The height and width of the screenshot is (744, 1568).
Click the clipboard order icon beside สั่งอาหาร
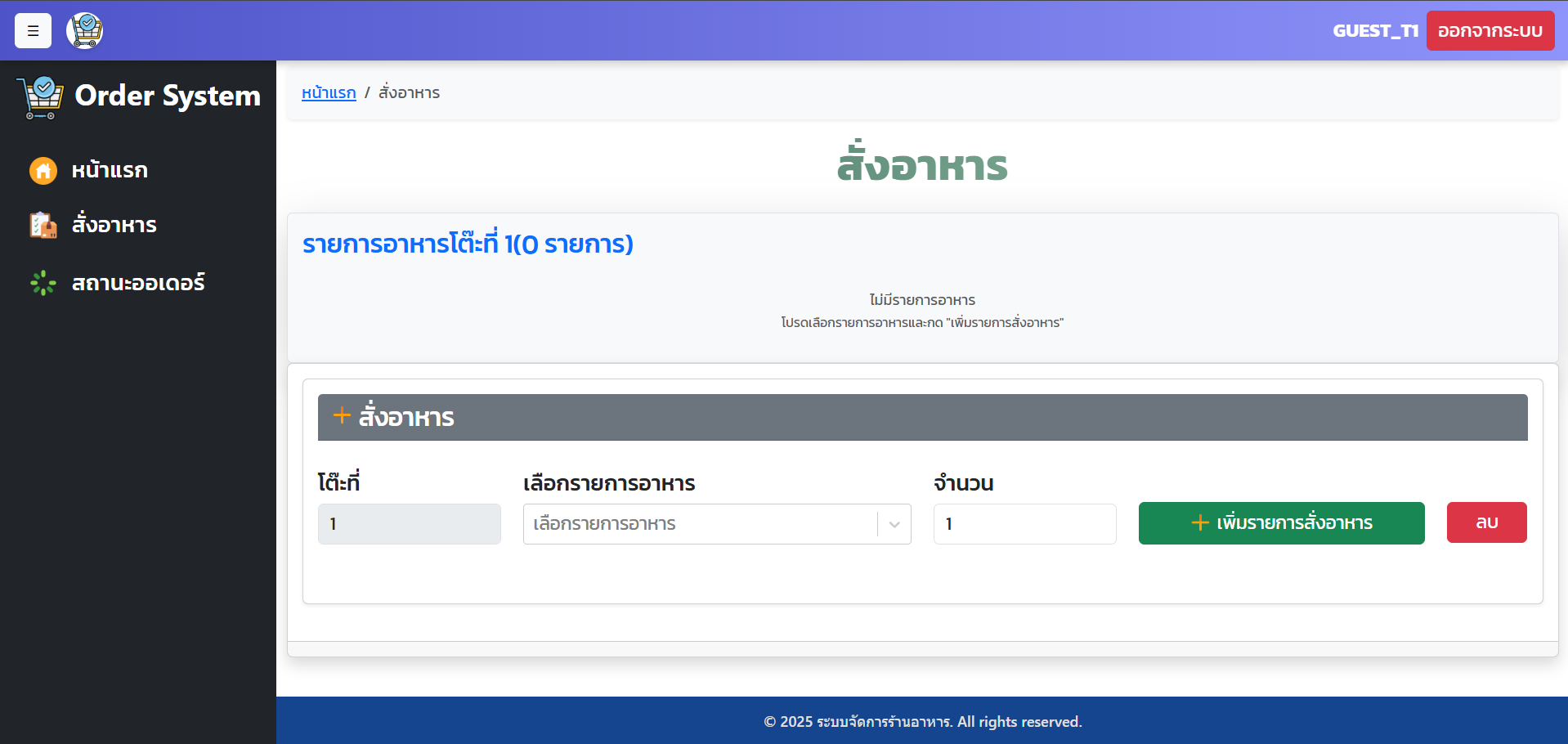click(43, 225)
